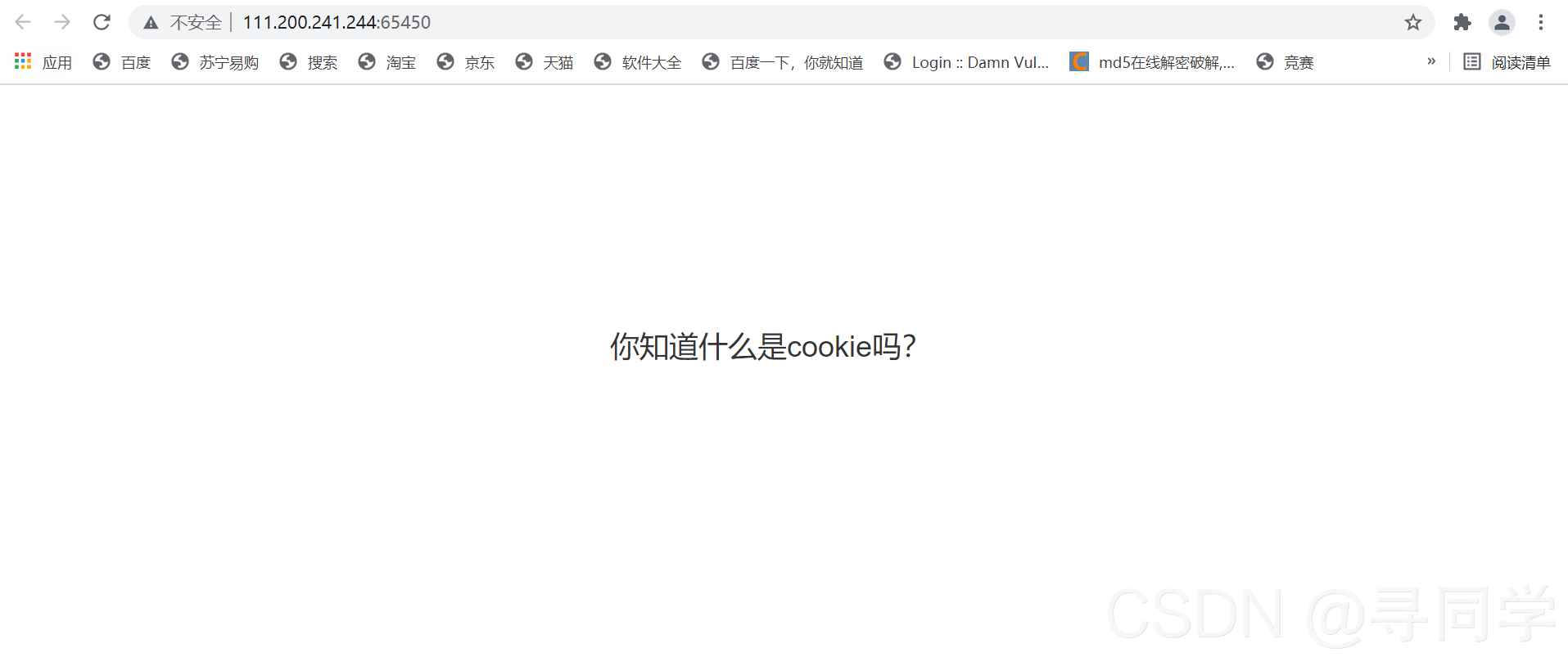This screenshot has height=657, width=1568.
Task: Open the md5在线解密破解 bookmark
Action: [1152, 62]
